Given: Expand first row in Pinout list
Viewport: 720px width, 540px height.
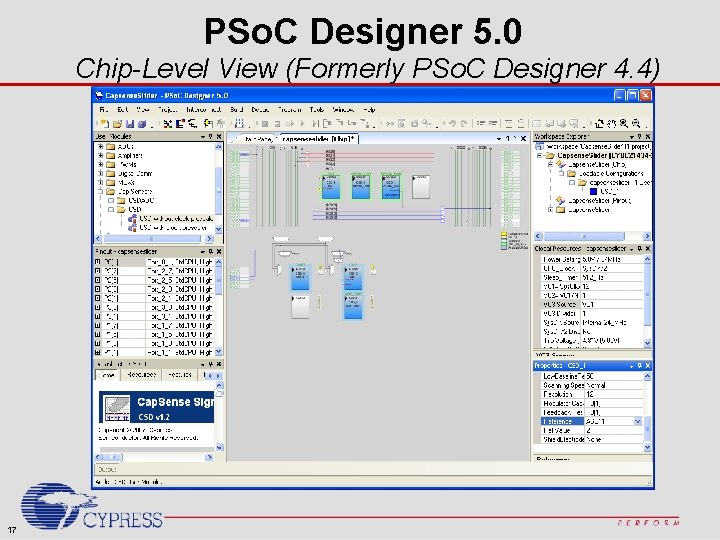Looking at the screenshot, I should (97, 262).
